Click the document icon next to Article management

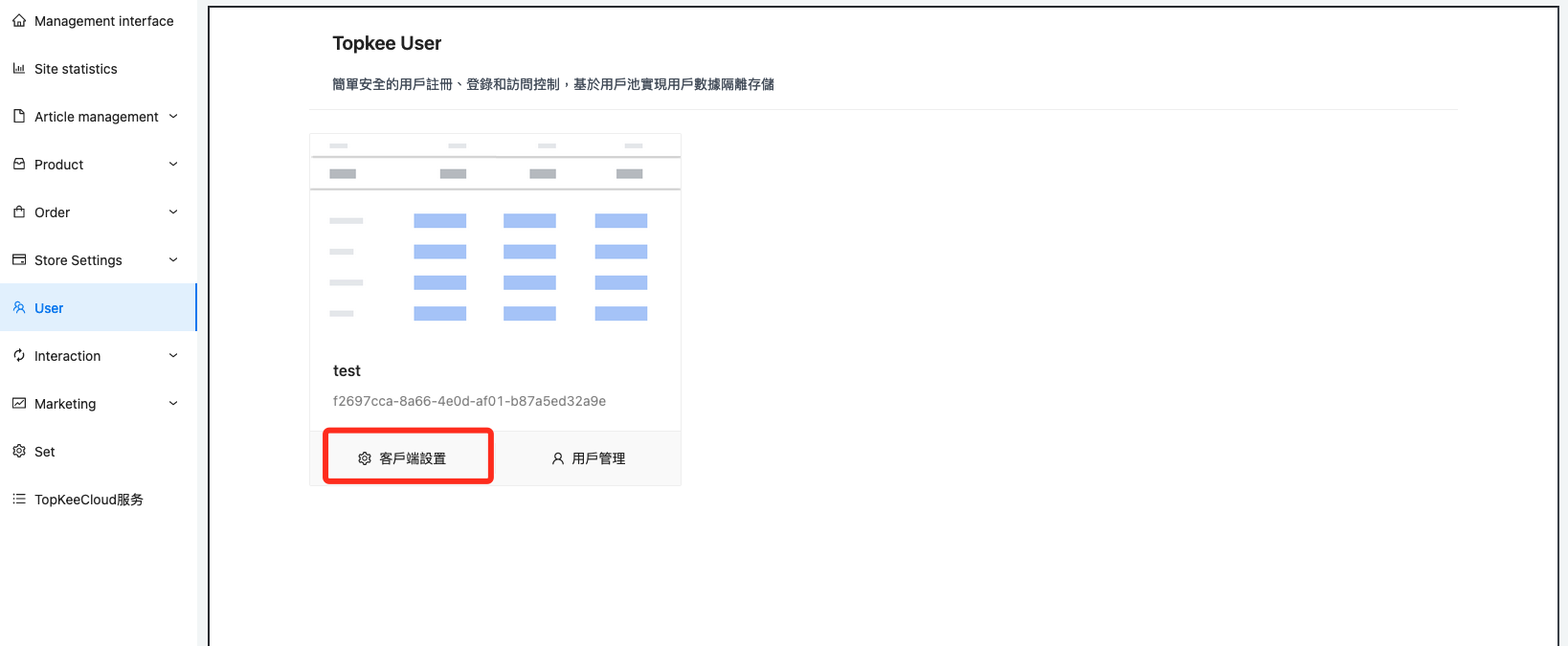pos(19,116)
